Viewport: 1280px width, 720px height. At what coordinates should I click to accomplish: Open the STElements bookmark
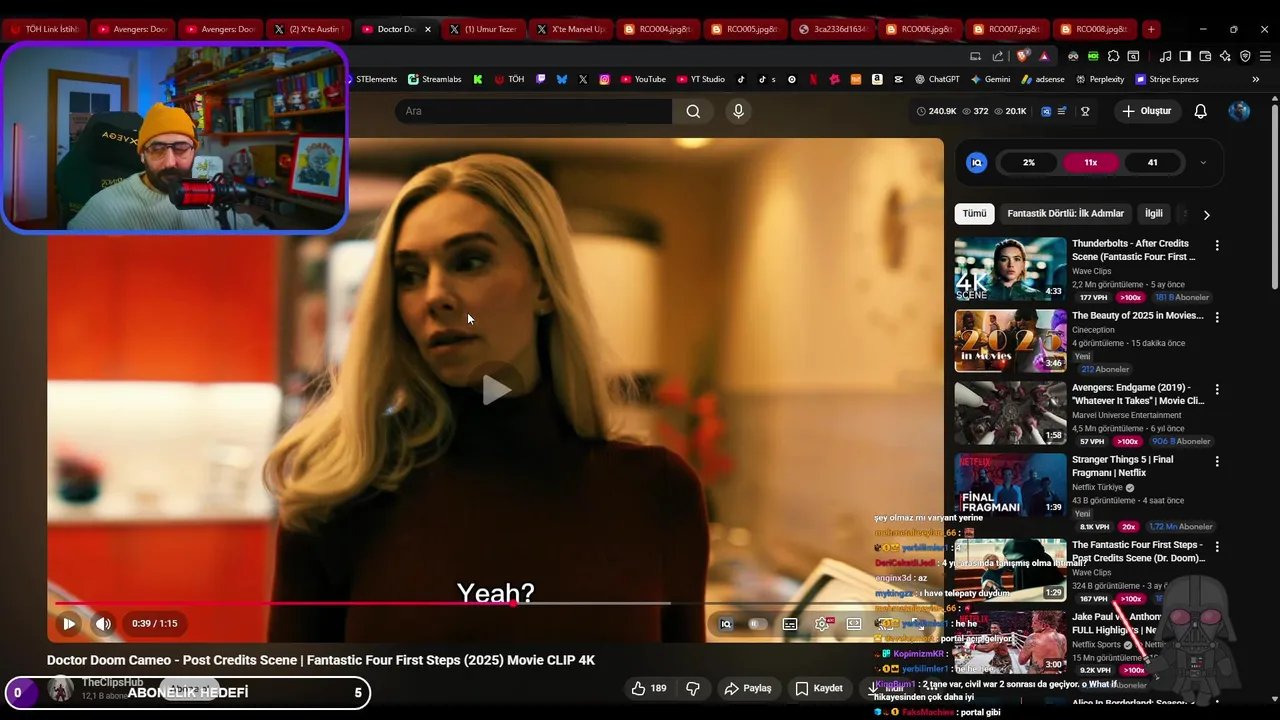pyautogui.click(x=372, y=79)
